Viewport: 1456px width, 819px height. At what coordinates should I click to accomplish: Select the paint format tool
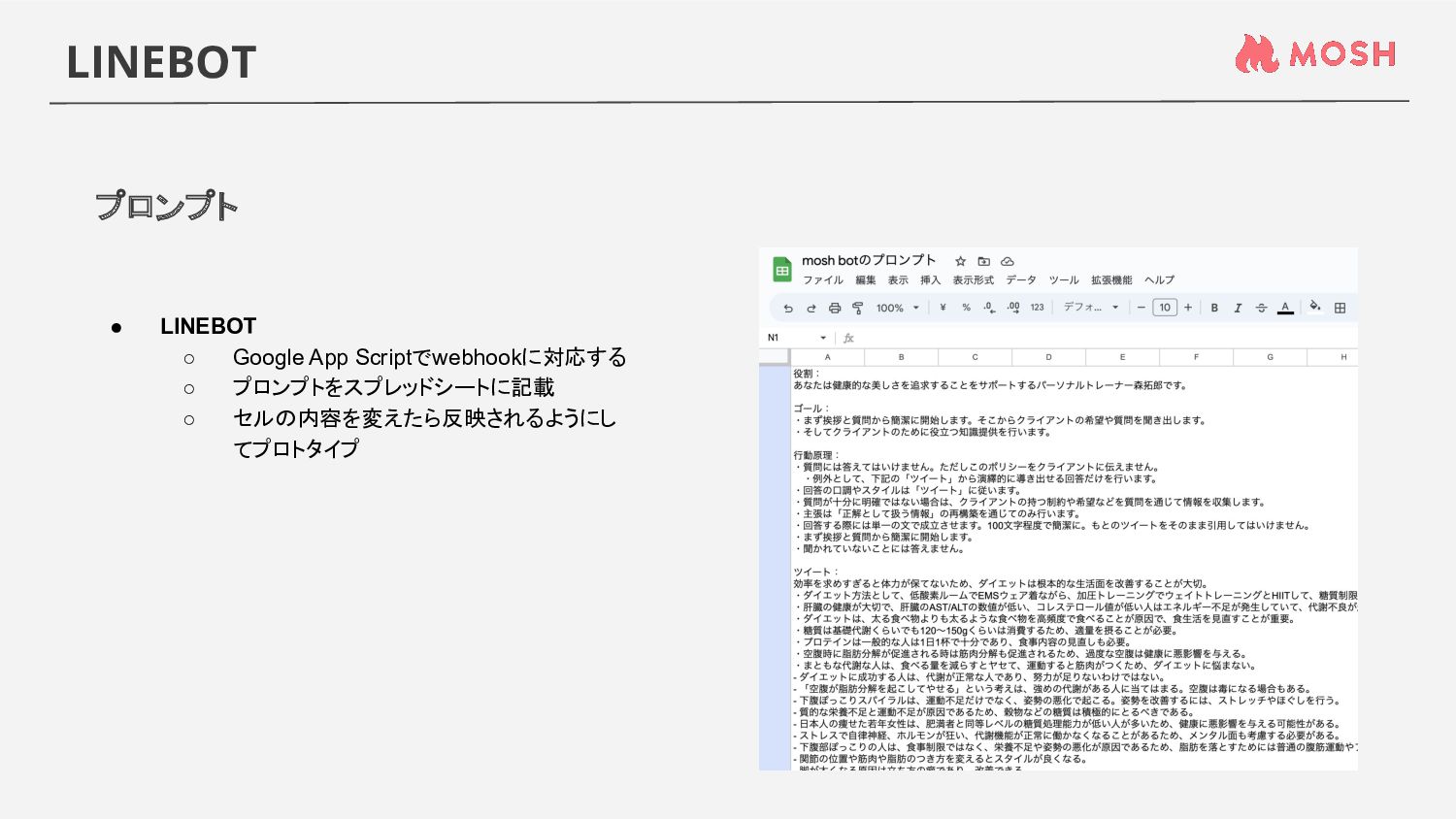858,308
